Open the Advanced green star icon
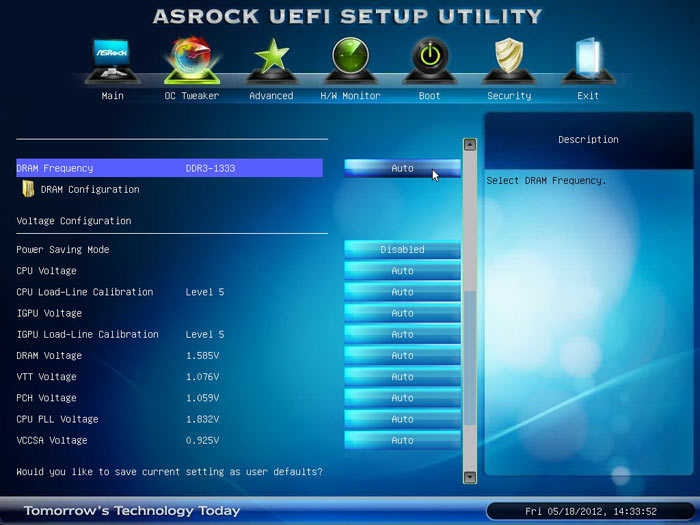The height and width of the screenshot is (525, 700). pos(271,60)
